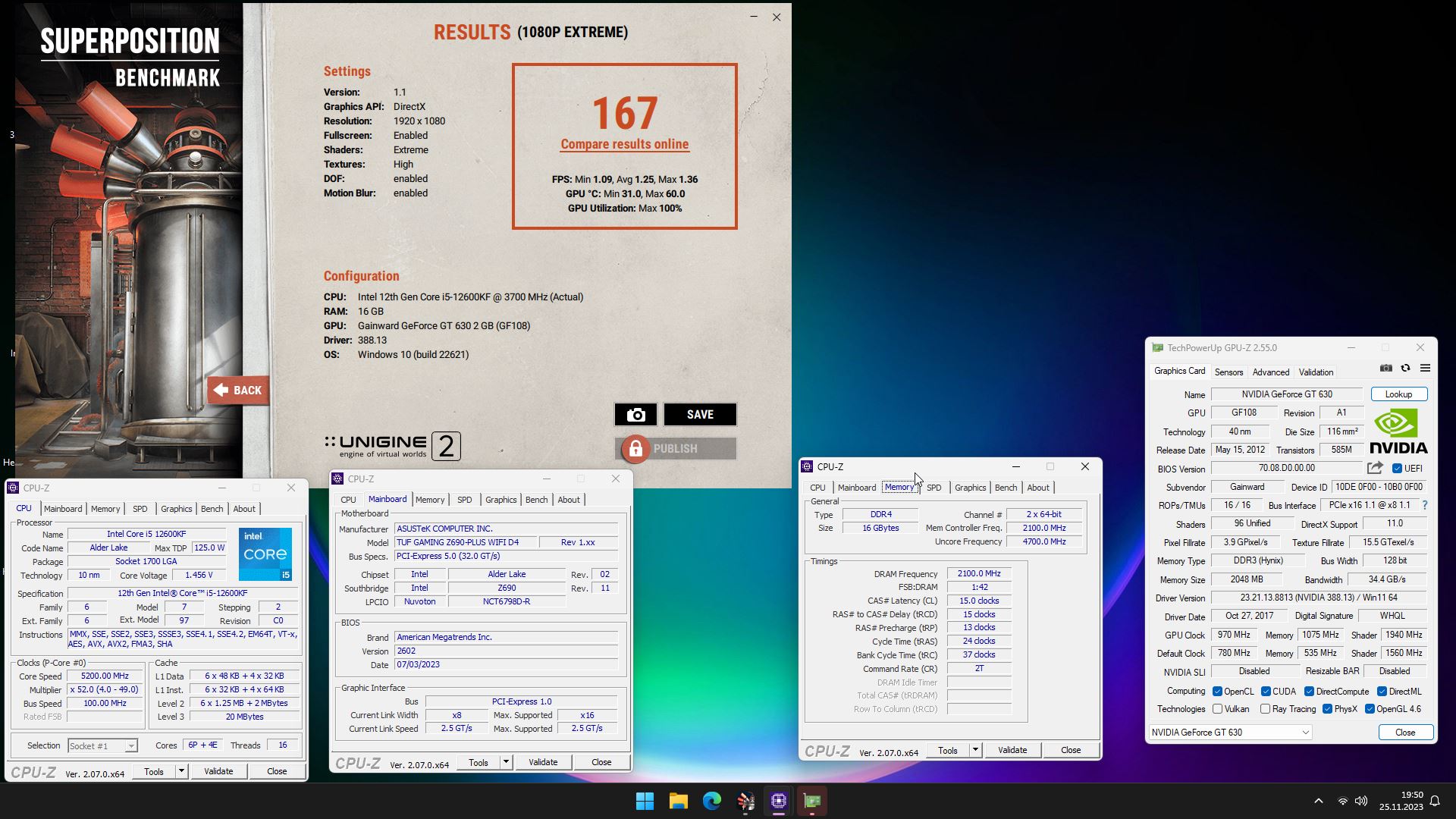Image resolution: width=1456 pixels, height=819 pixels.
Task: Toggle the Vulkan checkbox
Action: click(x=1217, y=709)
